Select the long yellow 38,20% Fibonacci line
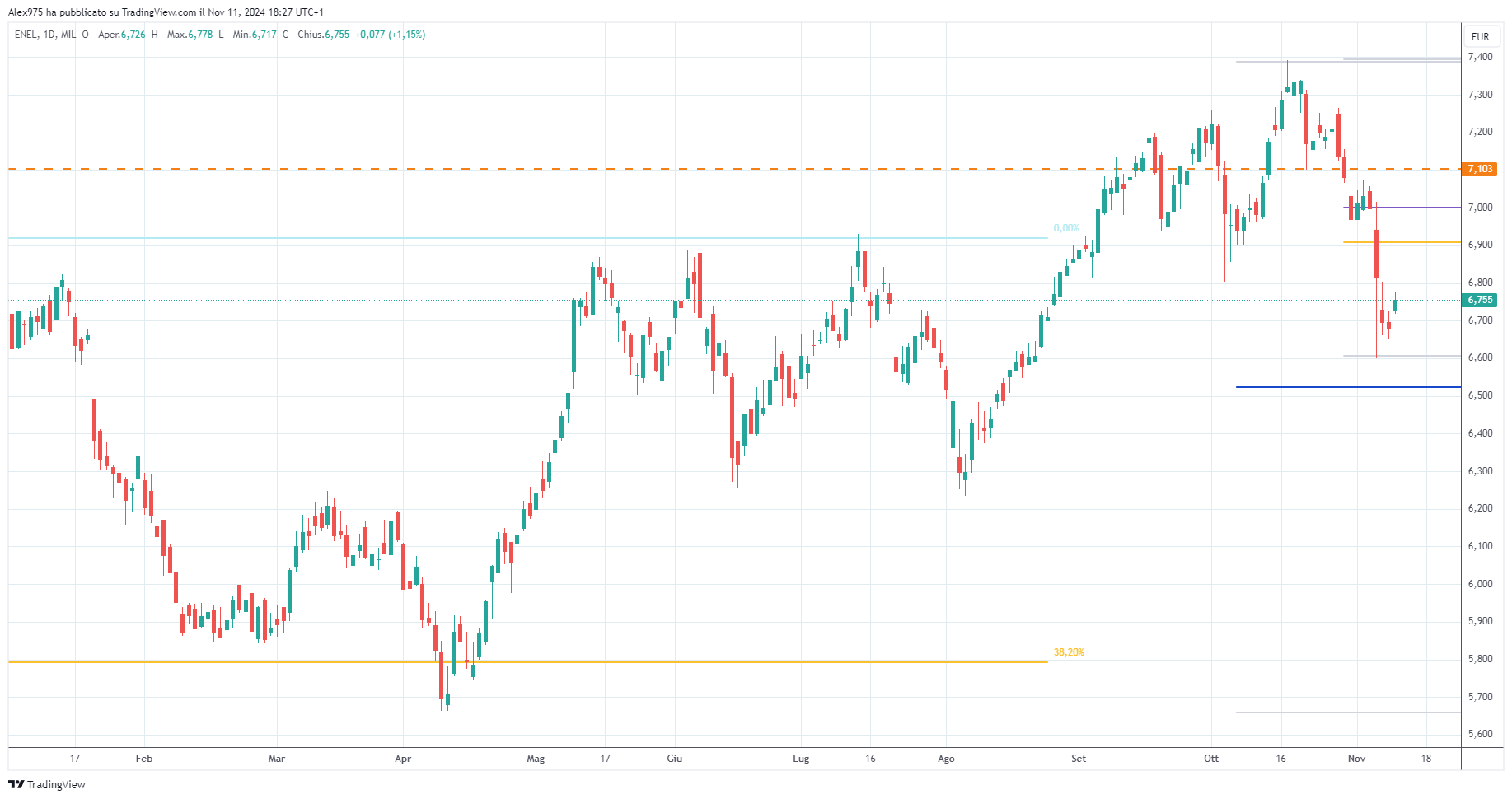 click(527, 662)
